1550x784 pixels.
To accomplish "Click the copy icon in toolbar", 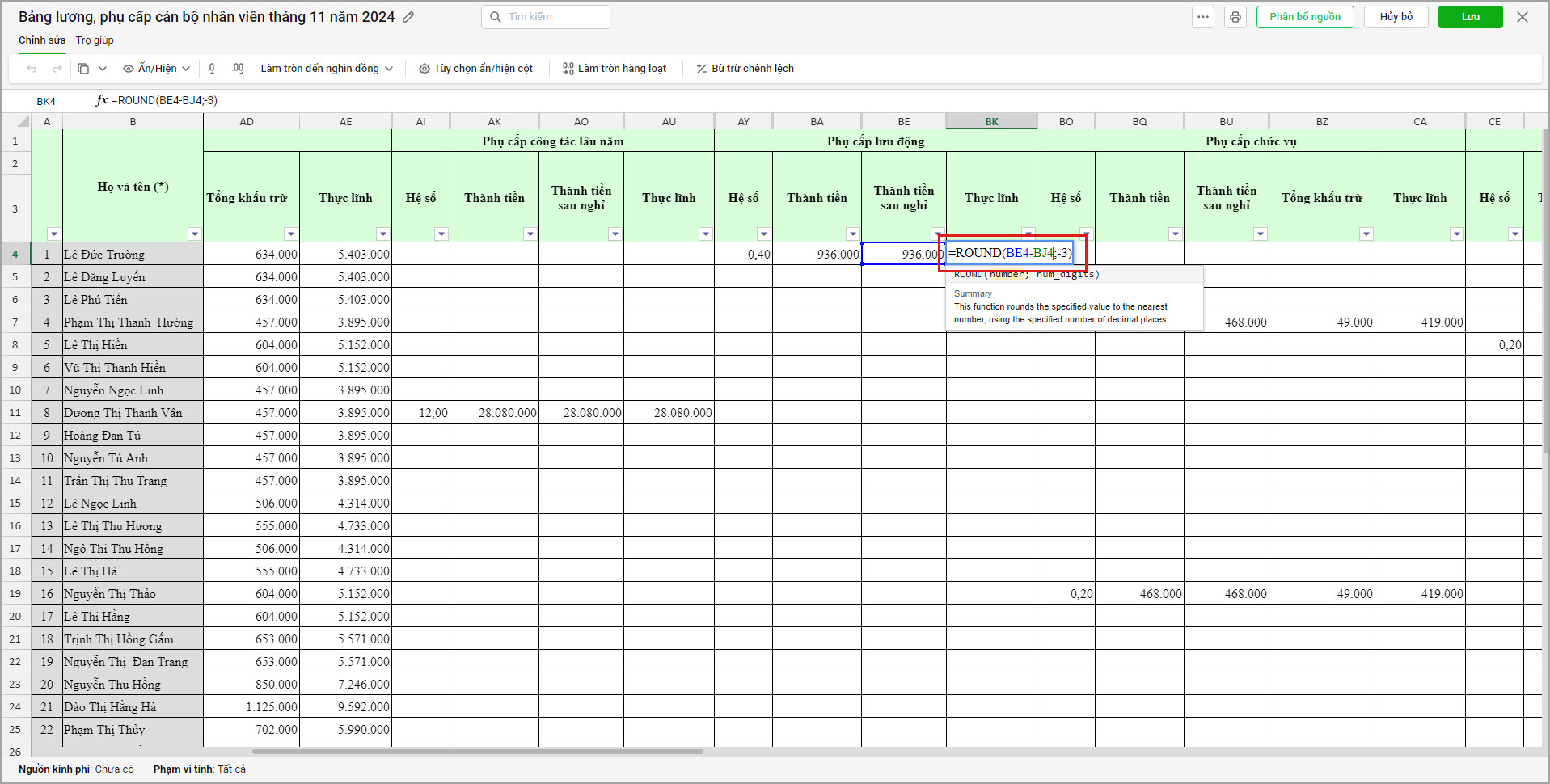I will tap(83, 69).
